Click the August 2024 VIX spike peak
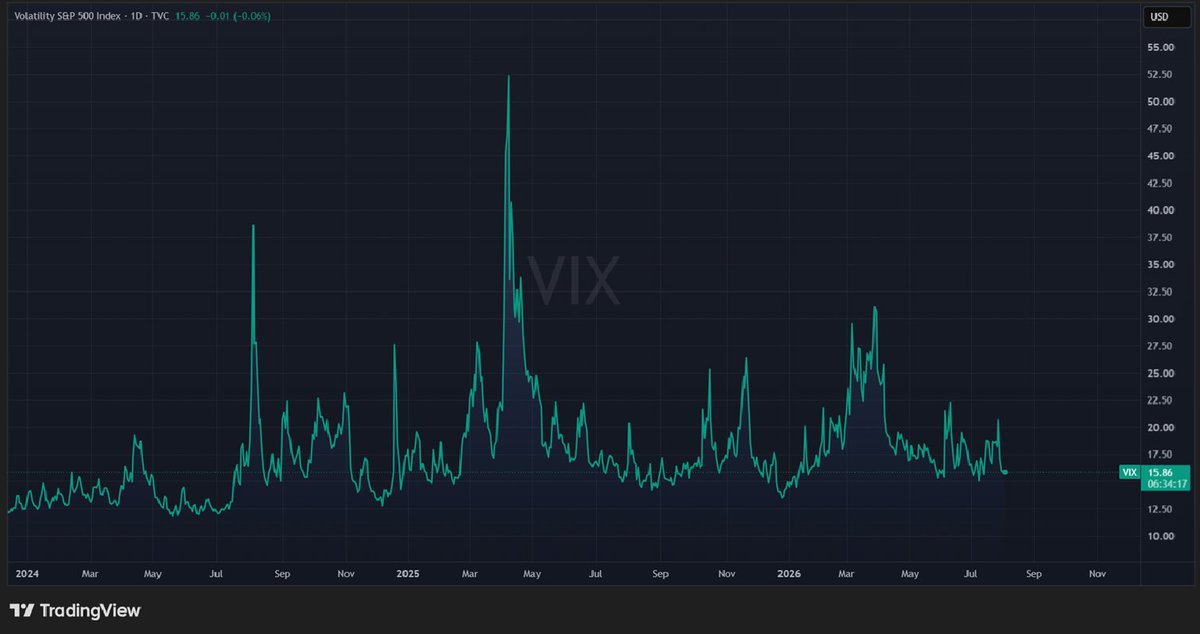This screenshot has height=634, width=1200. point(253,226)
